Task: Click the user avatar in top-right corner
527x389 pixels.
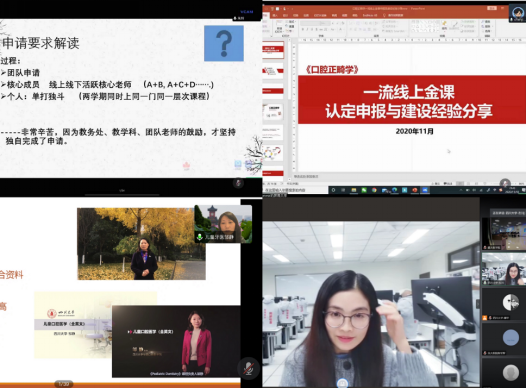Action: point(517,13)
